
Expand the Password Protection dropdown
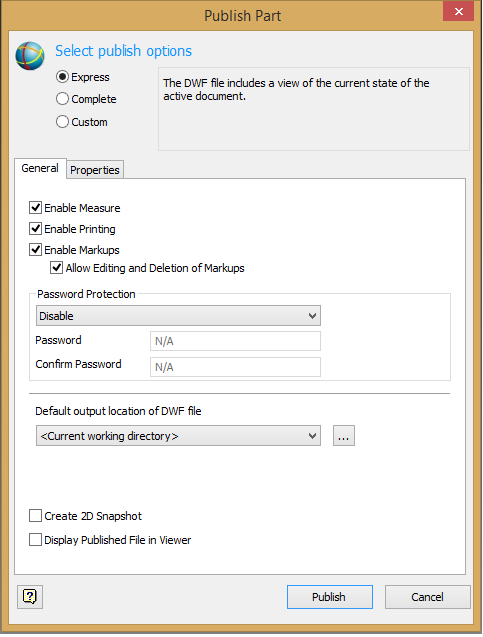[178, 316]
